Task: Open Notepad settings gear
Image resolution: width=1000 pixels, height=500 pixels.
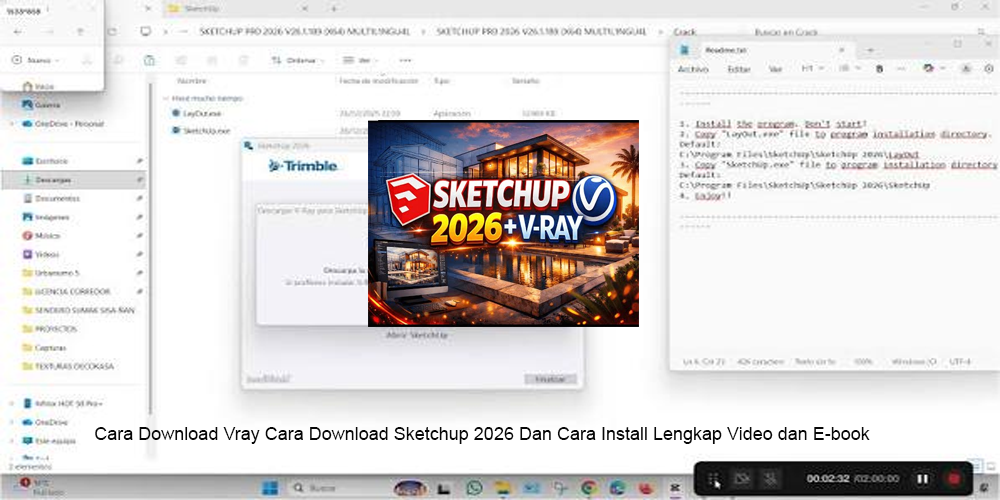Action: click(989, 68)
